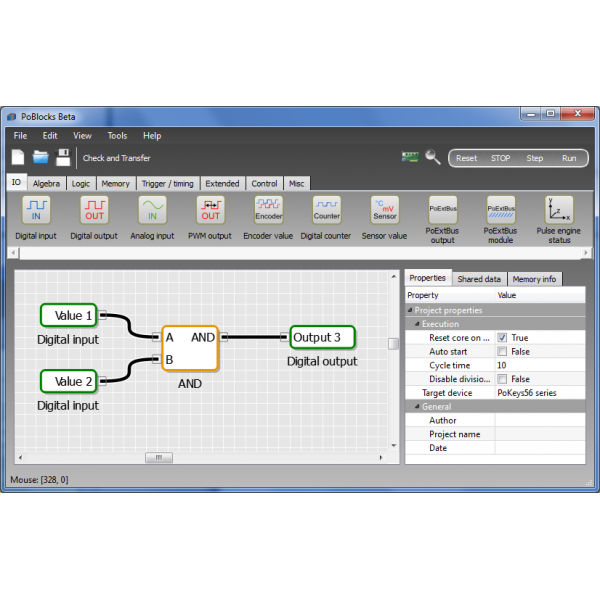Click Check and Transfer

click(x=116, y=158)
